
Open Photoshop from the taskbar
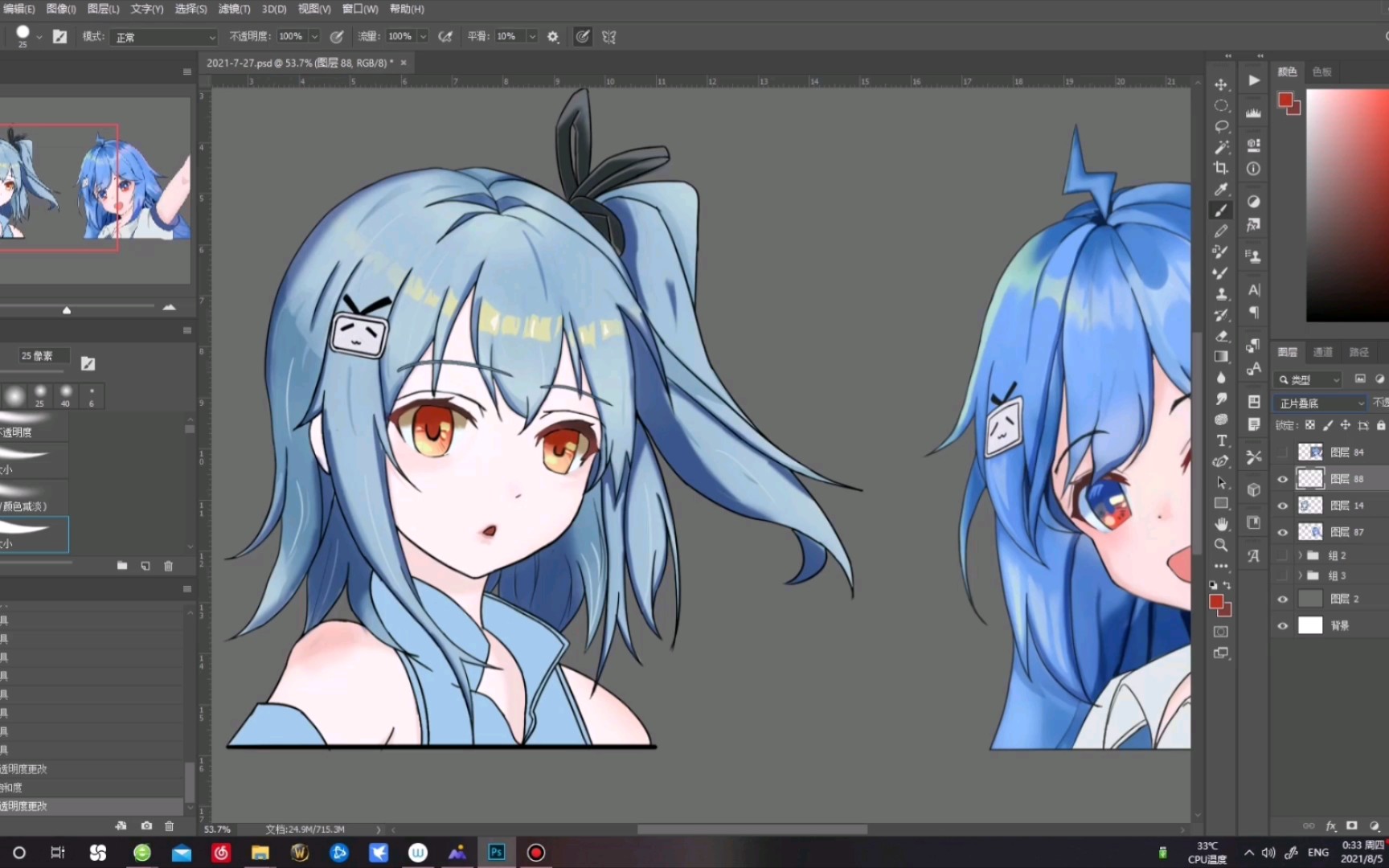click(x=496, y=852)
